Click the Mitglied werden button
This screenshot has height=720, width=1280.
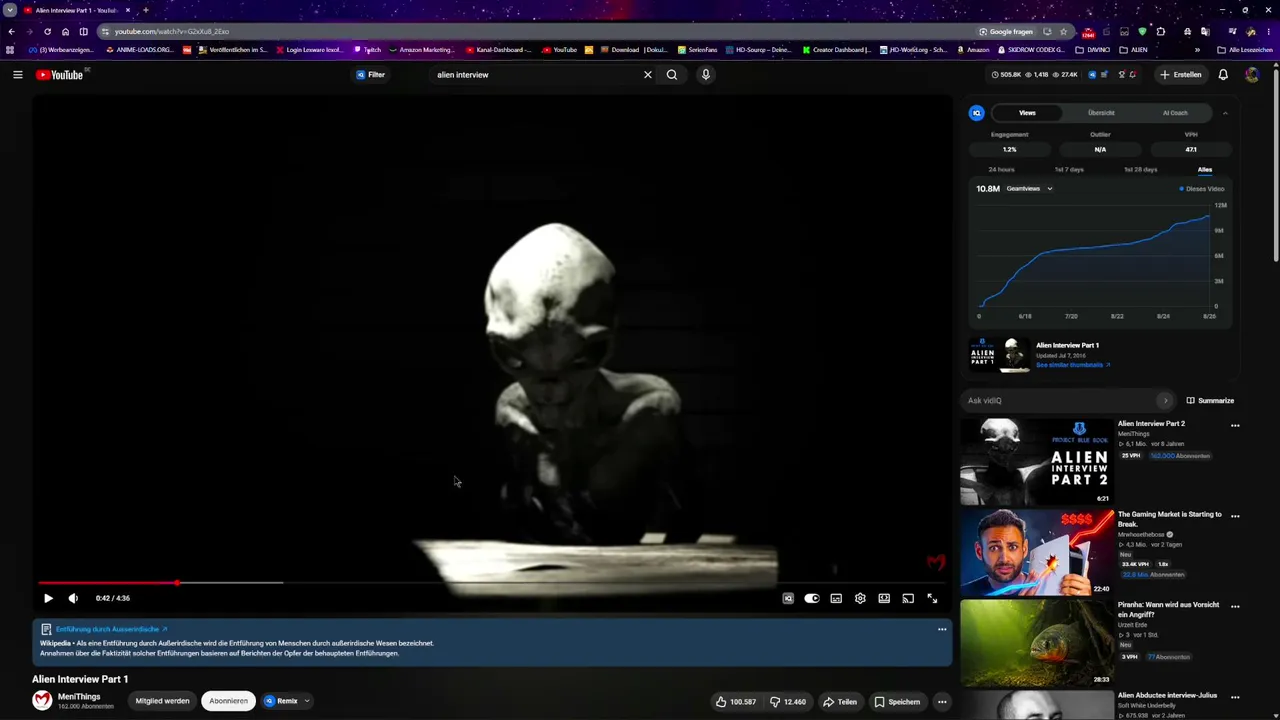(x=162, y=701)
